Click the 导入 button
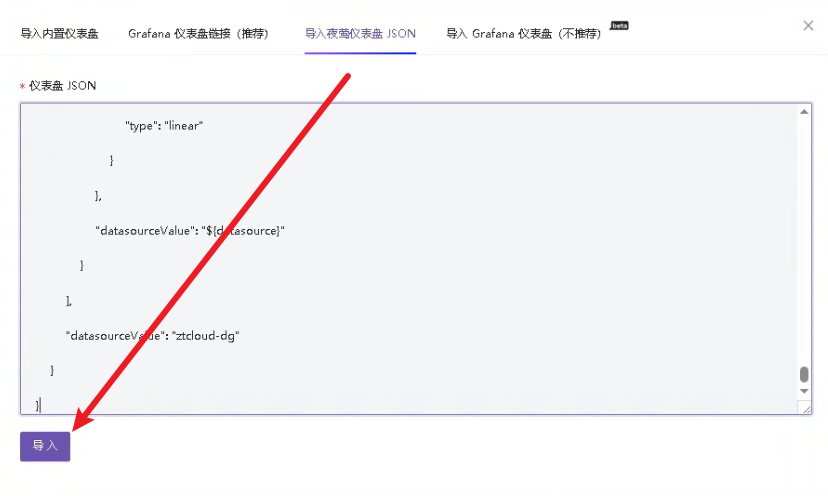This screenshot has width=828, height=496. tap(45, 446)
